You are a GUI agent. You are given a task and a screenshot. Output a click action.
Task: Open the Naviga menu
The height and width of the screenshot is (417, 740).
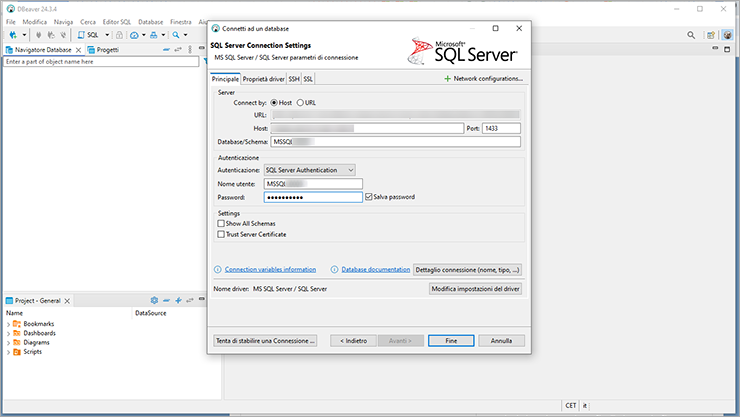click(x=63, y=22)
